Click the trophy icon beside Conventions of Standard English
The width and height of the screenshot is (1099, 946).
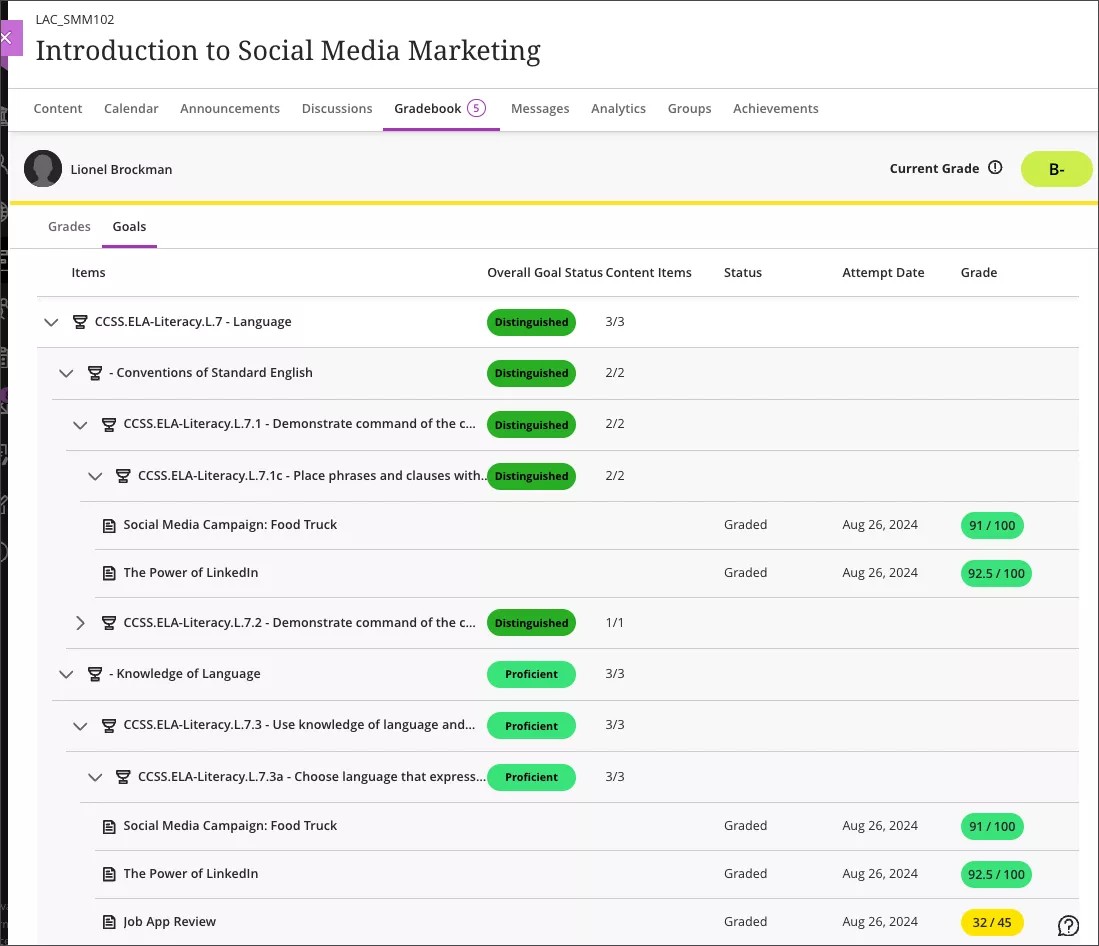point(94,372)
